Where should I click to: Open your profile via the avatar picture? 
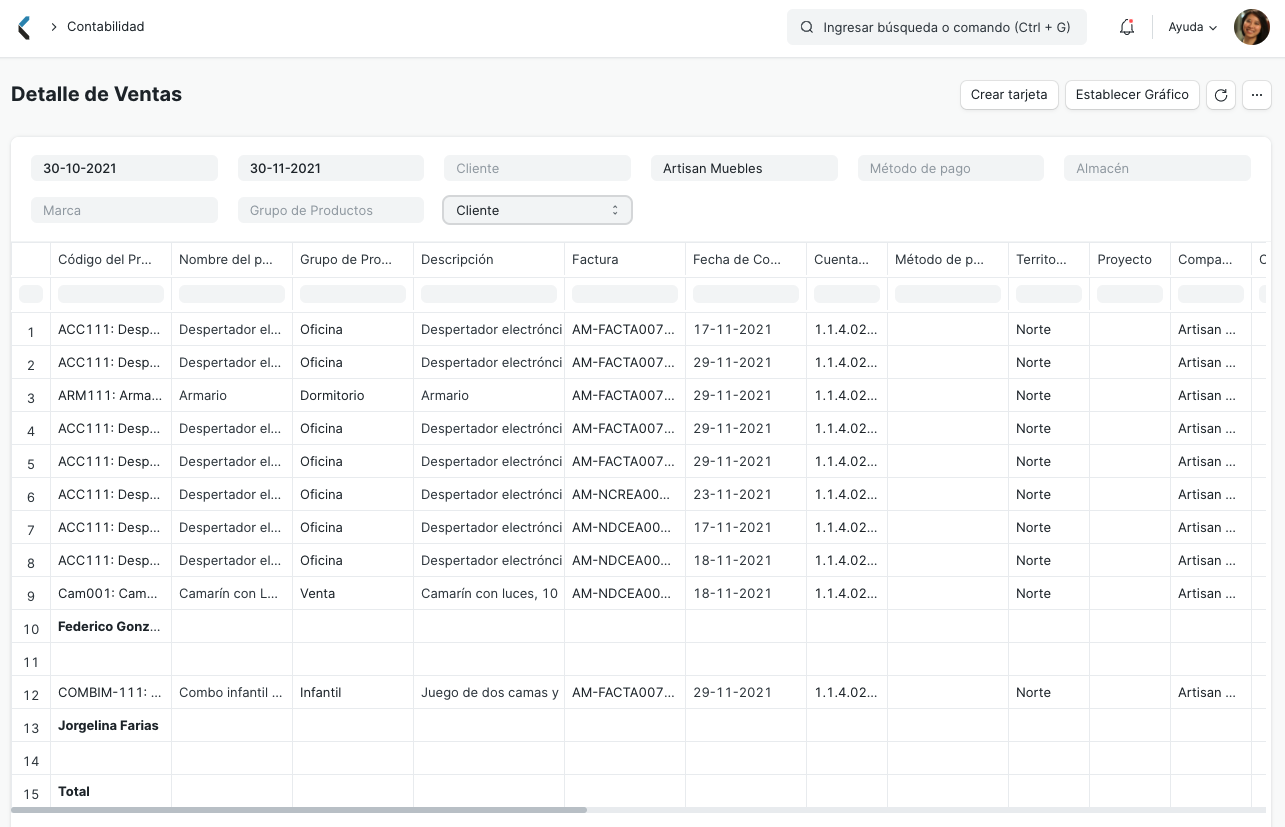click(1251, 27)
